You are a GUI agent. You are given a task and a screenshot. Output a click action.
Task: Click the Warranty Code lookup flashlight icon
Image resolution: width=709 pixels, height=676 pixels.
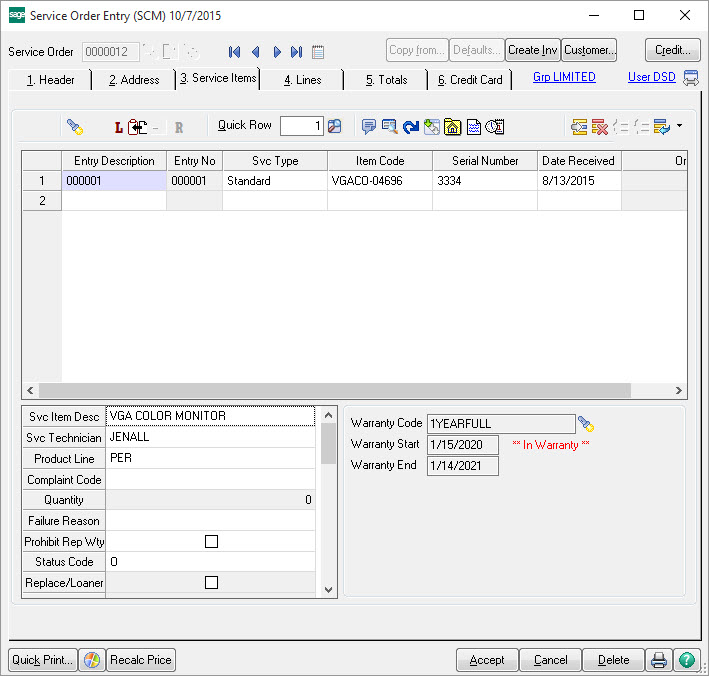(586, 424)
